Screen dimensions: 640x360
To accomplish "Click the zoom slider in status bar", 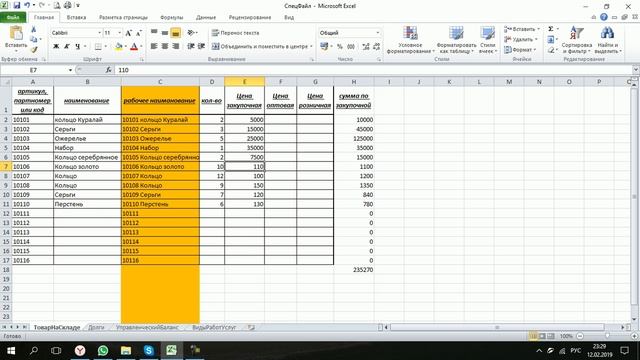I will 607,336.
